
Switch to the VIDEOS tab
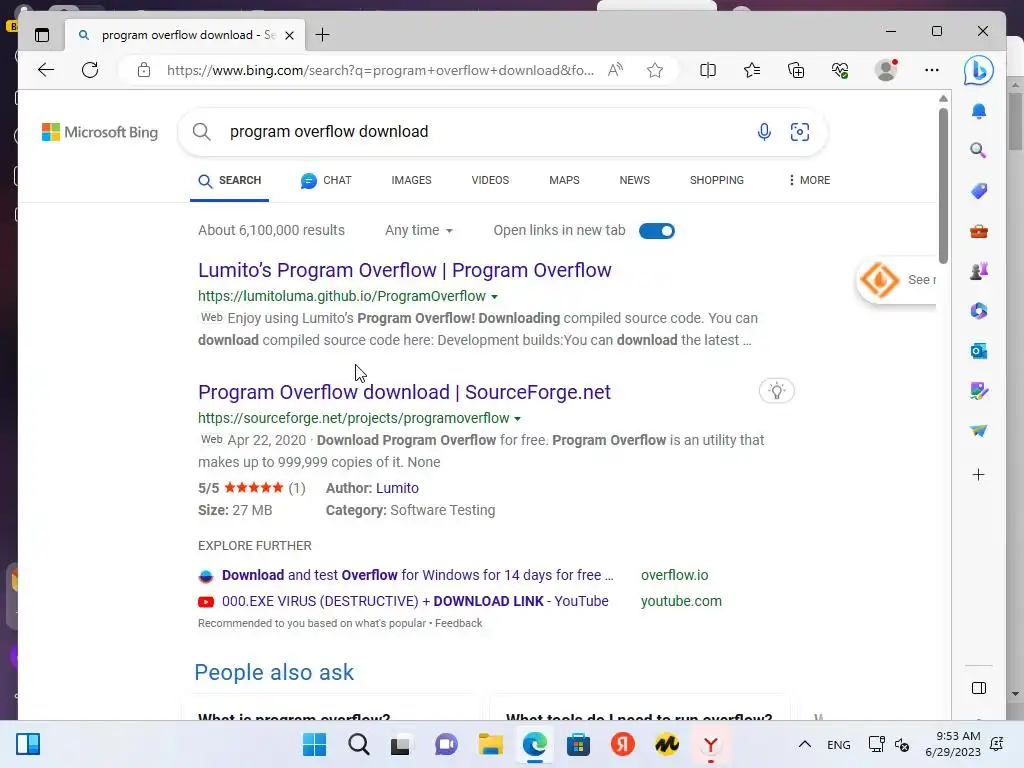pyautogui.click(x=490, y=180)
